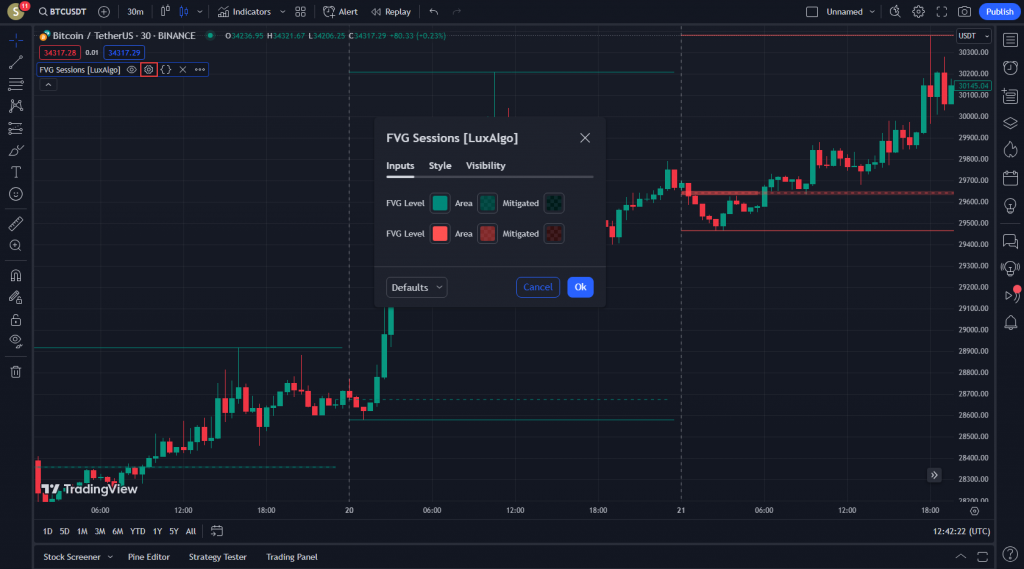Viewport: 1024px width, 569px height.
Task: Open the layout setup square icon
Action: pyautogui.click(x=812, y=12)
